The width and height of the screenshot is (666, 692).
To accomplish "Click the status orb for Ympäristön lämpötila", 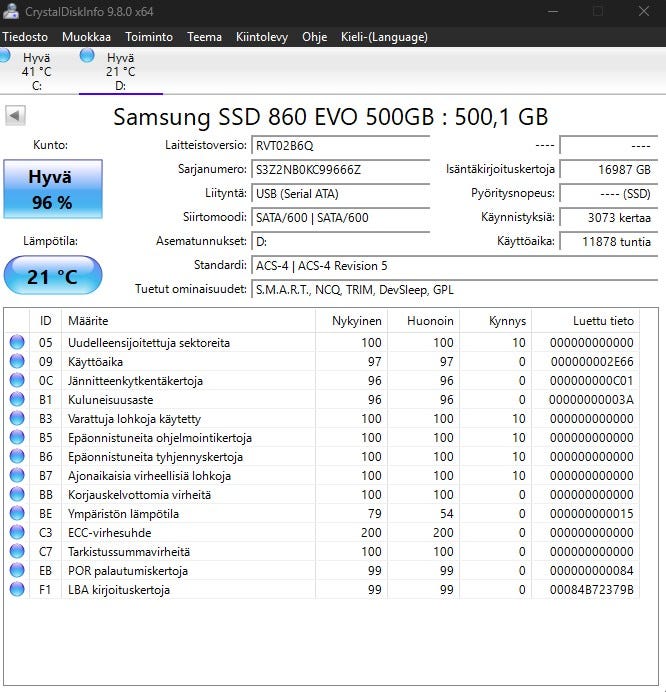I will point(17,514).
